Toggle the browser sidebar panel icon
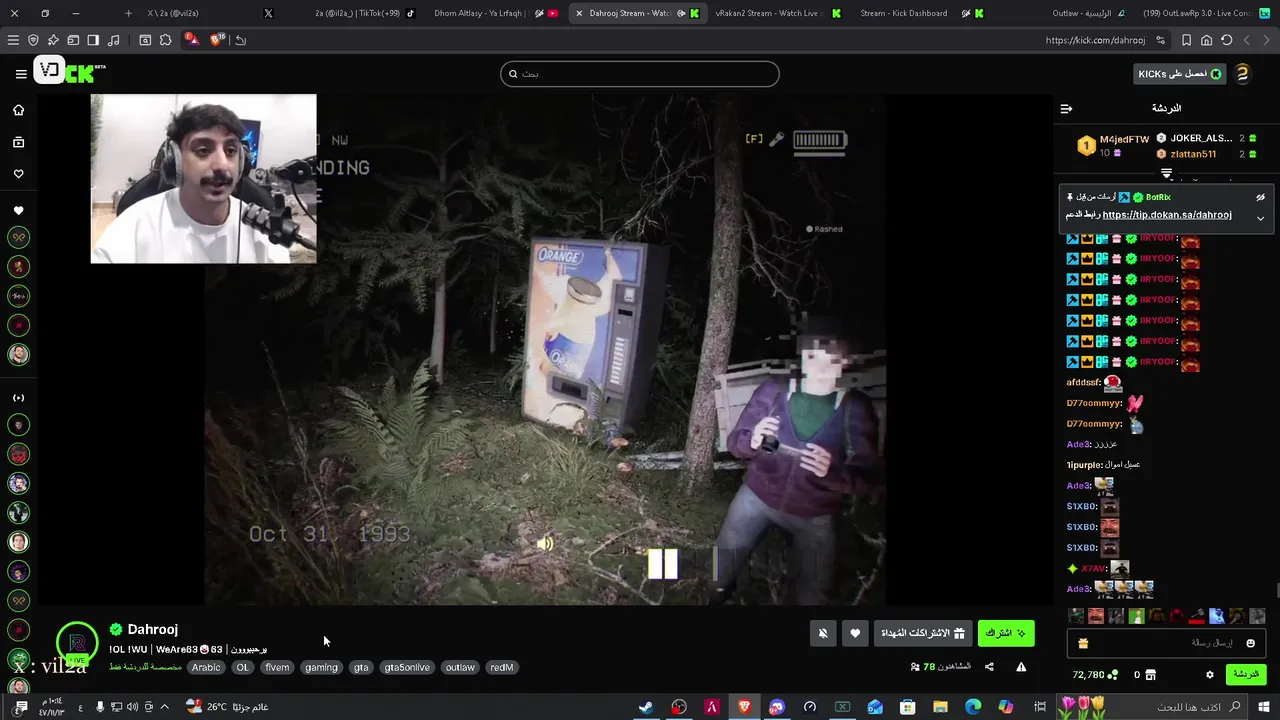The image size is (1280, 720). (x=93, y=40)
